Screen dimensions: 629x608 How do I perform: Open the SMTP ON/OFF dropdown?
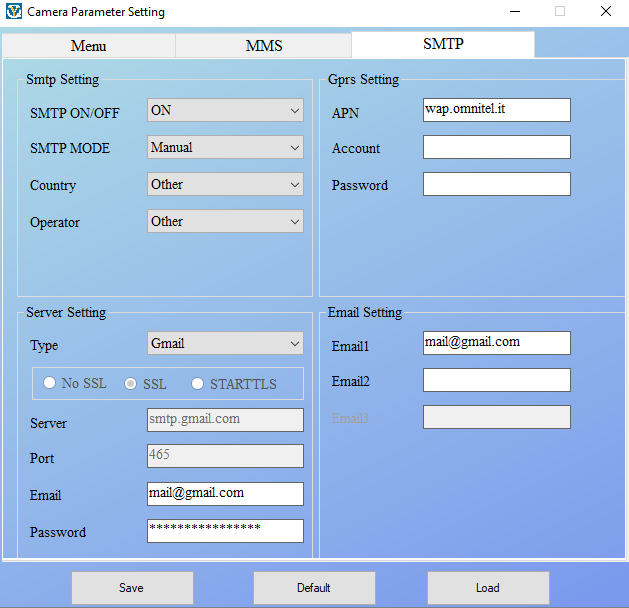tap(225, 110)
